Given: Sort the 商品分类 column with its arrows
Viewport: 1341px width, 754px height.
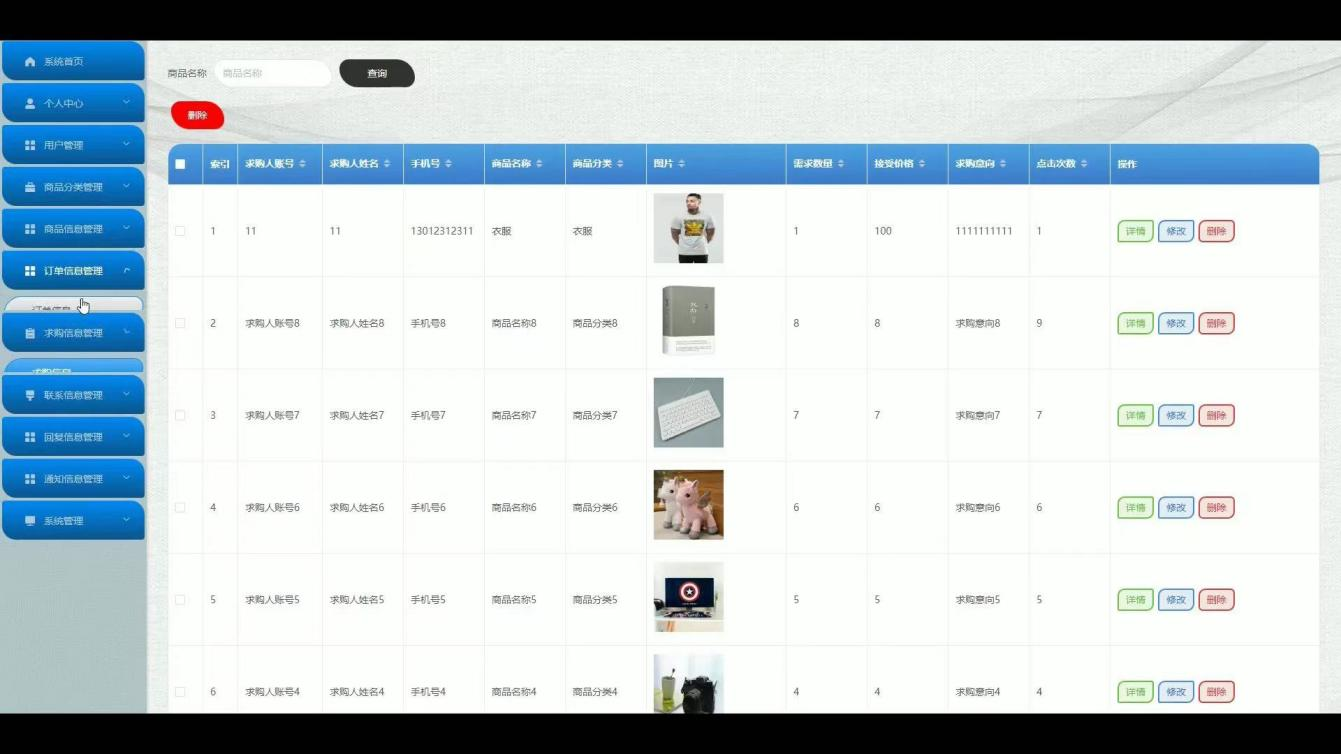Looking at the screenshot, I should coord(620,164).
